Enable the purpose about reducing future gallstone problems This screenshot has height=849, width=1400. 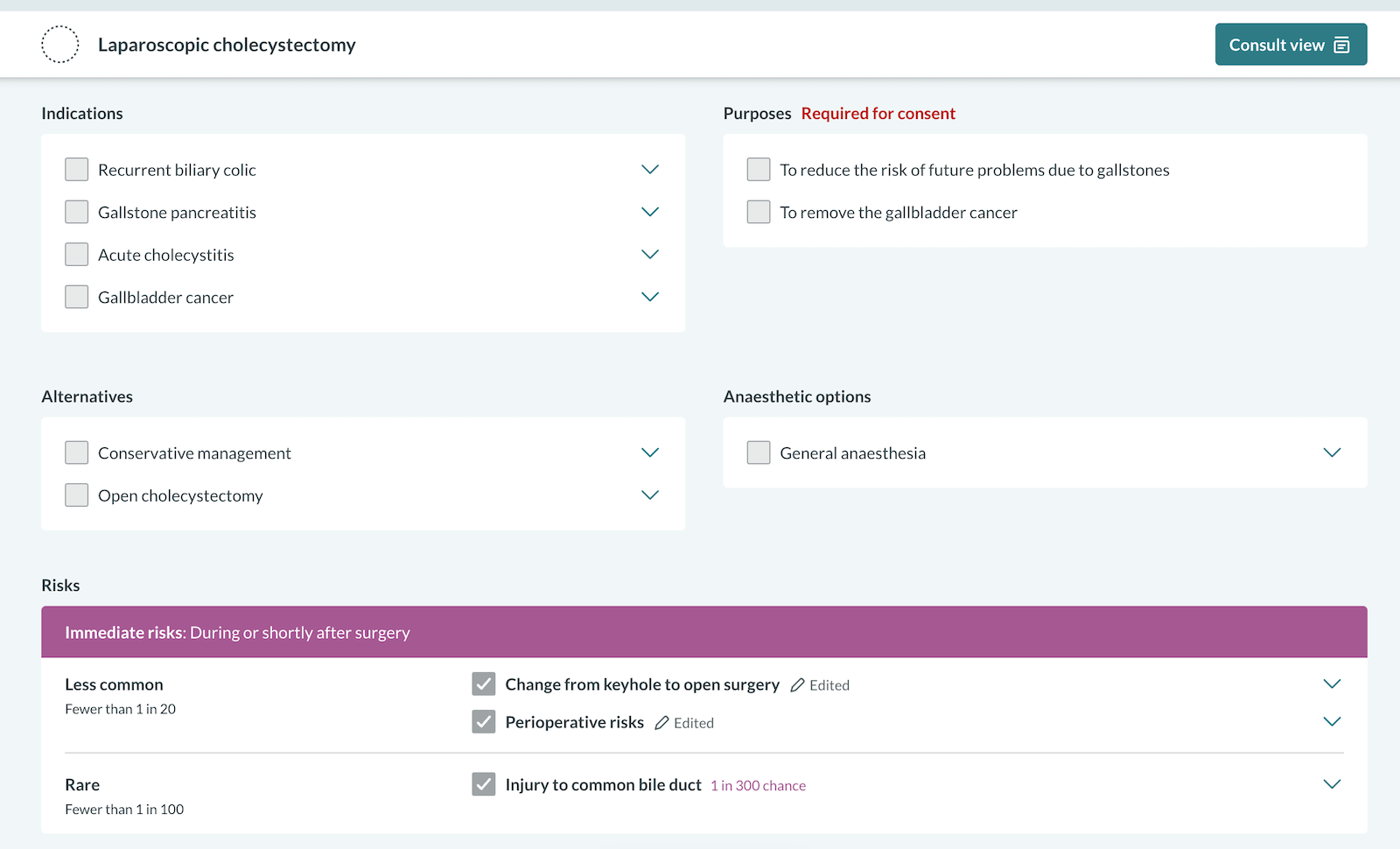759,169
